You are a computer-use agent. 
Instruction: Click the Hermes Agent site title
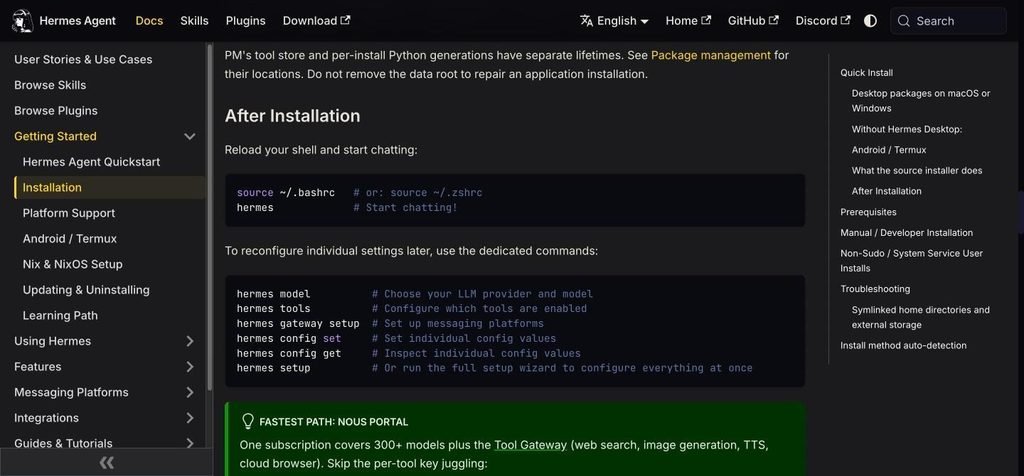[78, 21]
